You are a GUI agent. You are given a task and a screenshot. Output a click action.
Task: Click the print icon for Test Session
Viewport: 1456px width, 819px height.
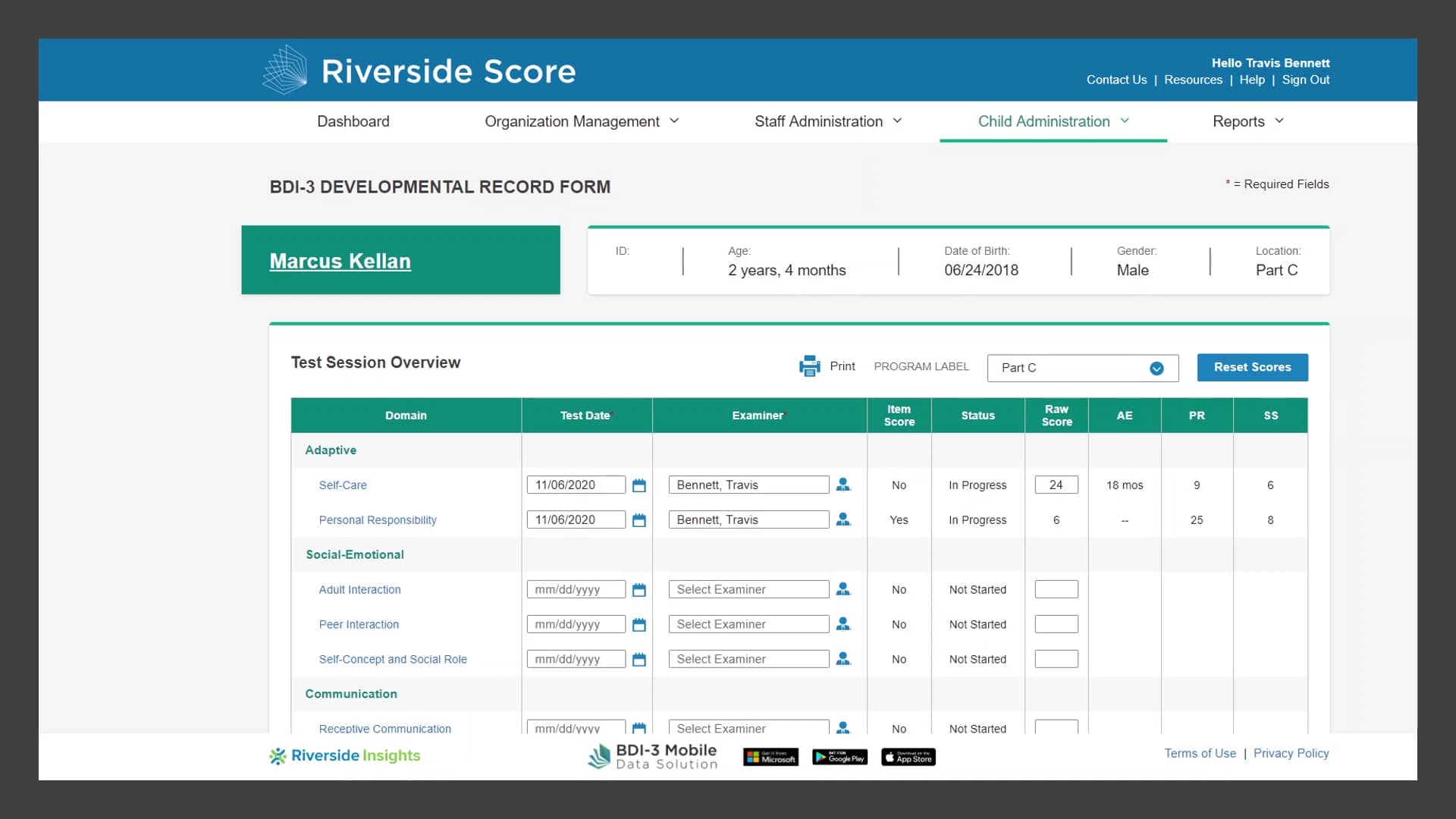click(x=809, y=366)
